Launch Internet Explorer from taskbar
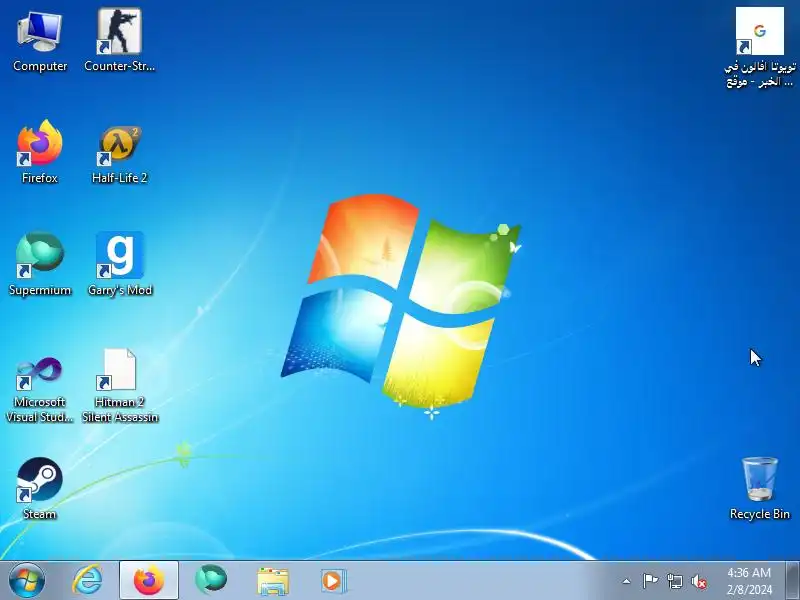Screen dimensions: 800x600 point(87,581)
